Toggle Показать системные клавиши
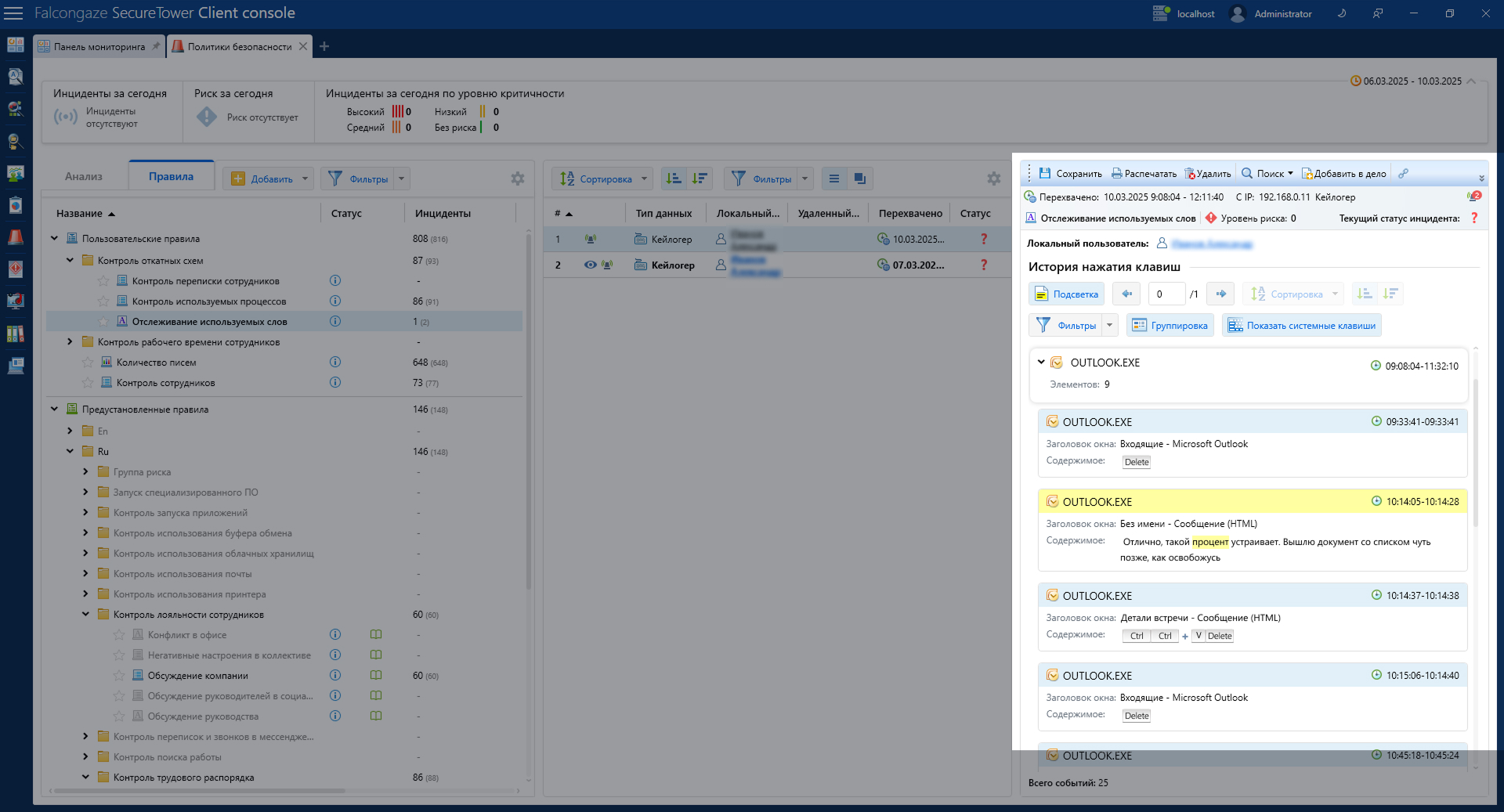Screen dimensions: 1504x812 [x=1301, y=326]
